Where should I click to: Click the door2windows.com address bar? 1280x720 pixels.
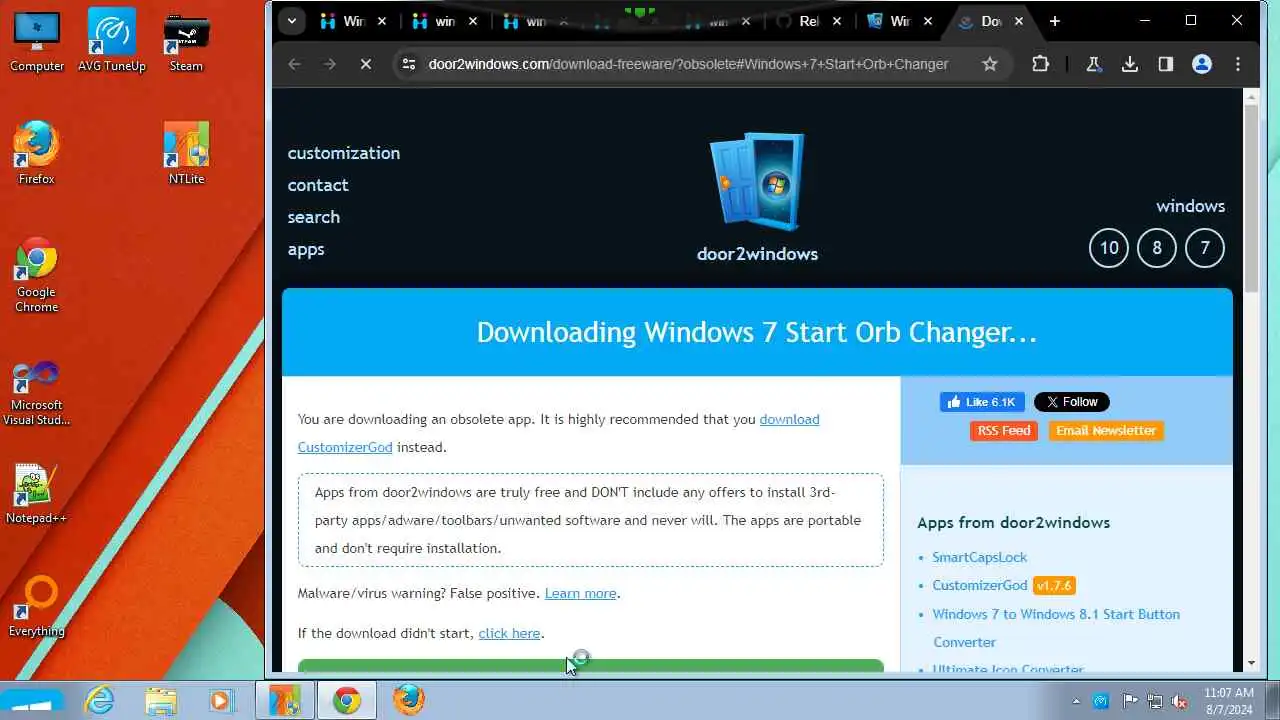tap(688, 64)
